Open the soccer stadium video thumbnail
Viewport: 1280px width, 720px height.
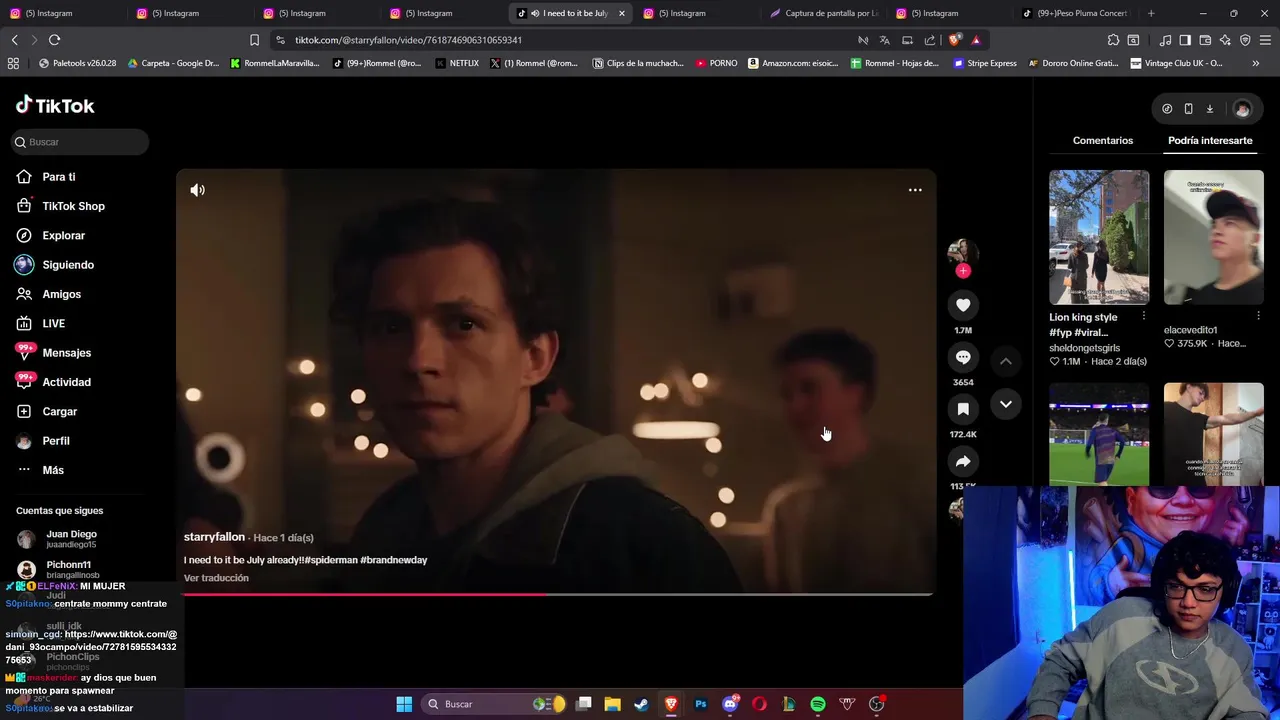click(x=1099, y=435)
